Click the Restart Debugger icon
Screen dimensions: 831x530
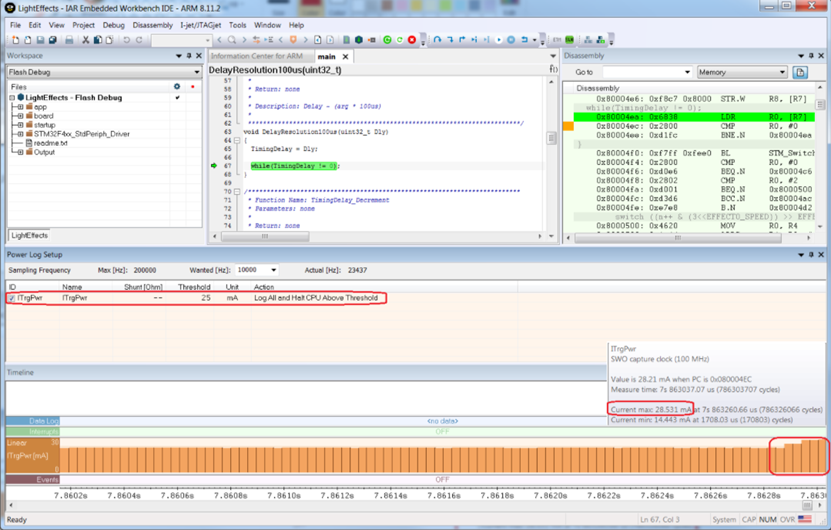(400, 40)
